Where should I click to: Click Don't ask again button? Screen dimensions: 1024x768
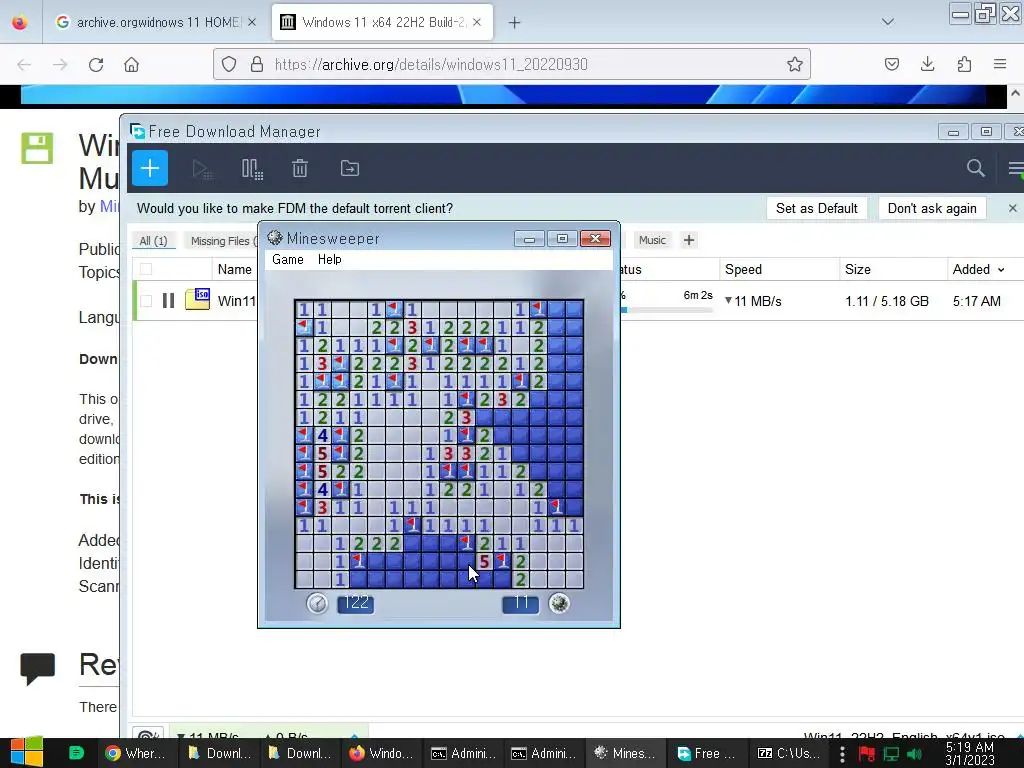click(932, 208)
